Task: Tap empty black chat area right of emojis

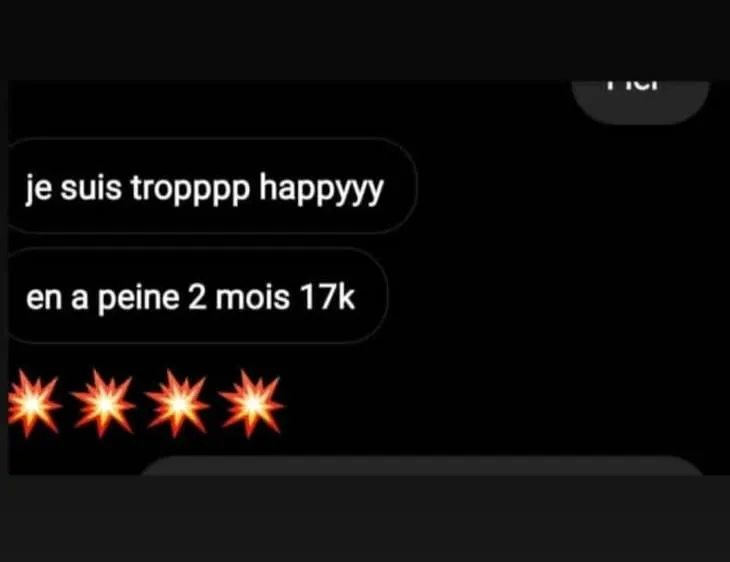Action: coord(503,404)
